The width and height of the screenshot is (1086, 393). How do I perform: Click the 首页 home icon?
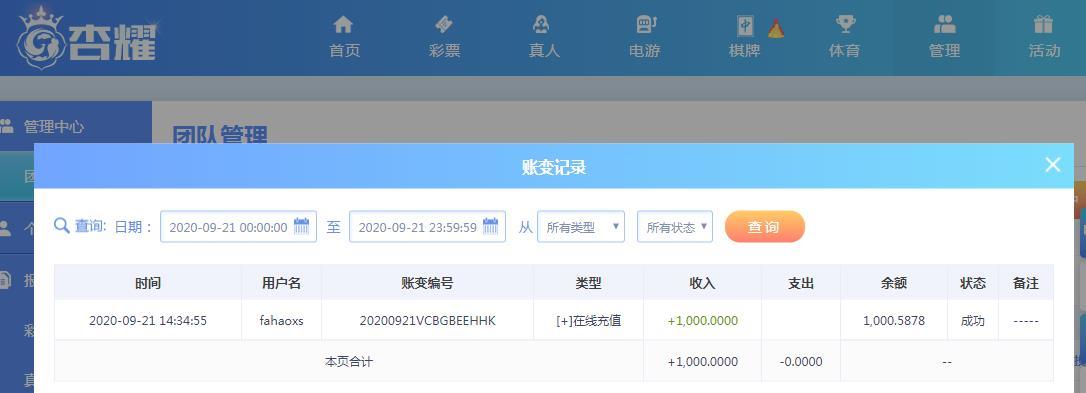coord(344,25)
